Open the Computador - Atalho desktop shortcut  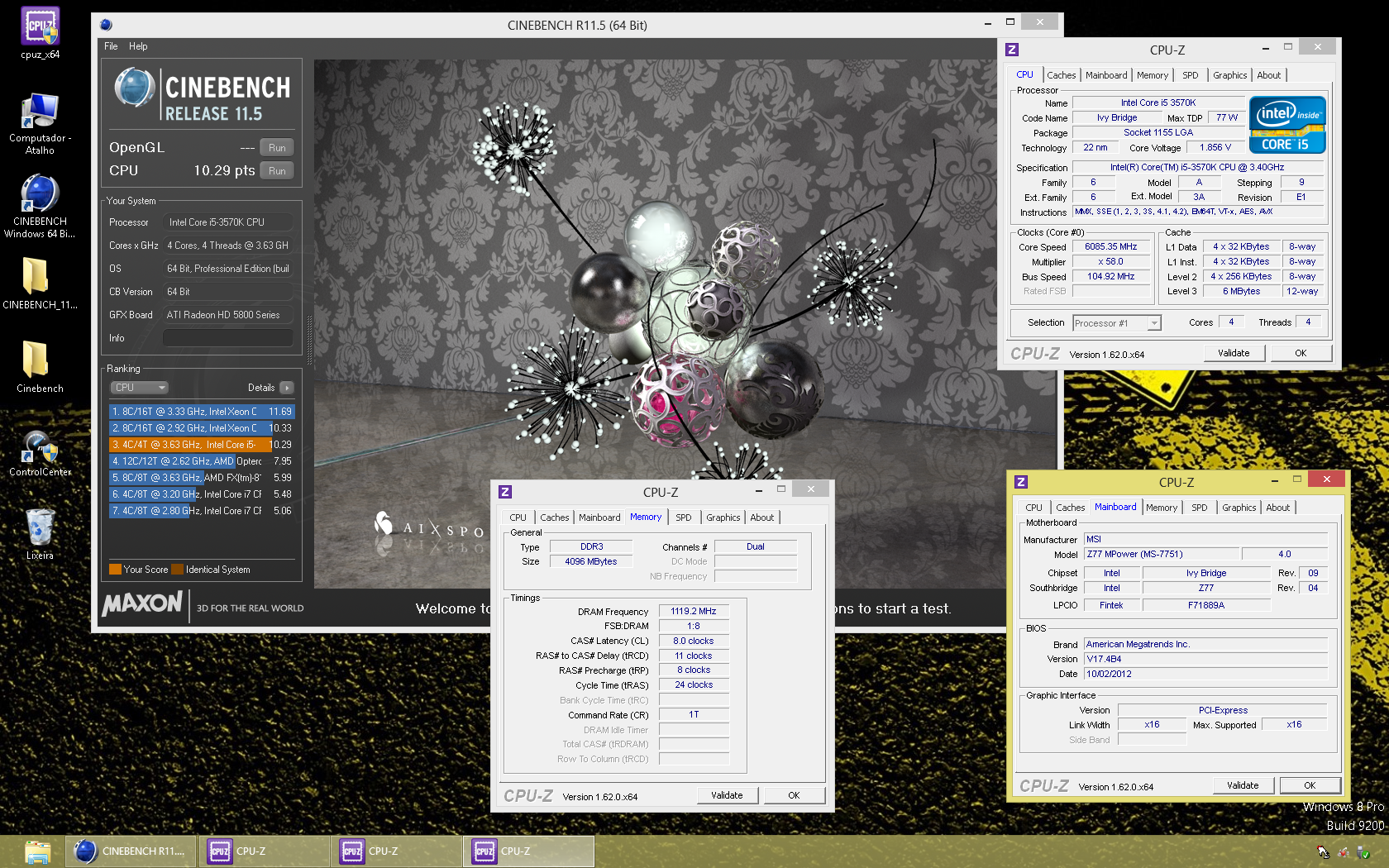click(40, 124)
